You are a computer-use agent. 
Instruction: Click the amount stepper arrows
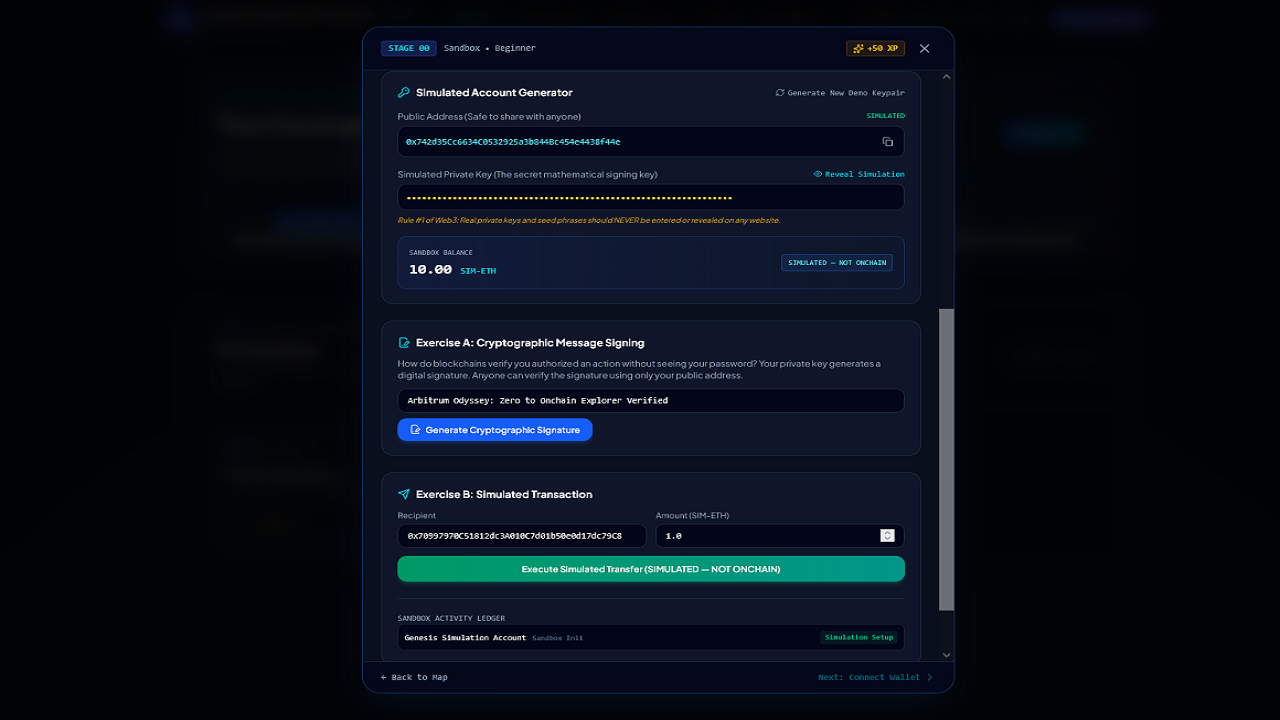(x=887, y=536)
